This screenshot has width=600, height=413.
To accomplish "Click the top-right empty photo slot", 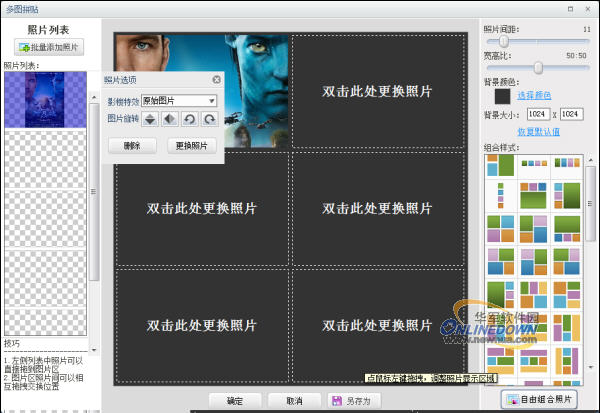I will pos(378,91).
